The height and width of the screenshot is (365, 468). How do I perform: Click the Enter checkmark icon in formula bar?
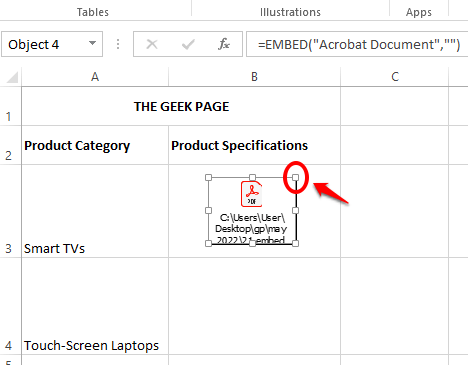[x=188, y=44]
